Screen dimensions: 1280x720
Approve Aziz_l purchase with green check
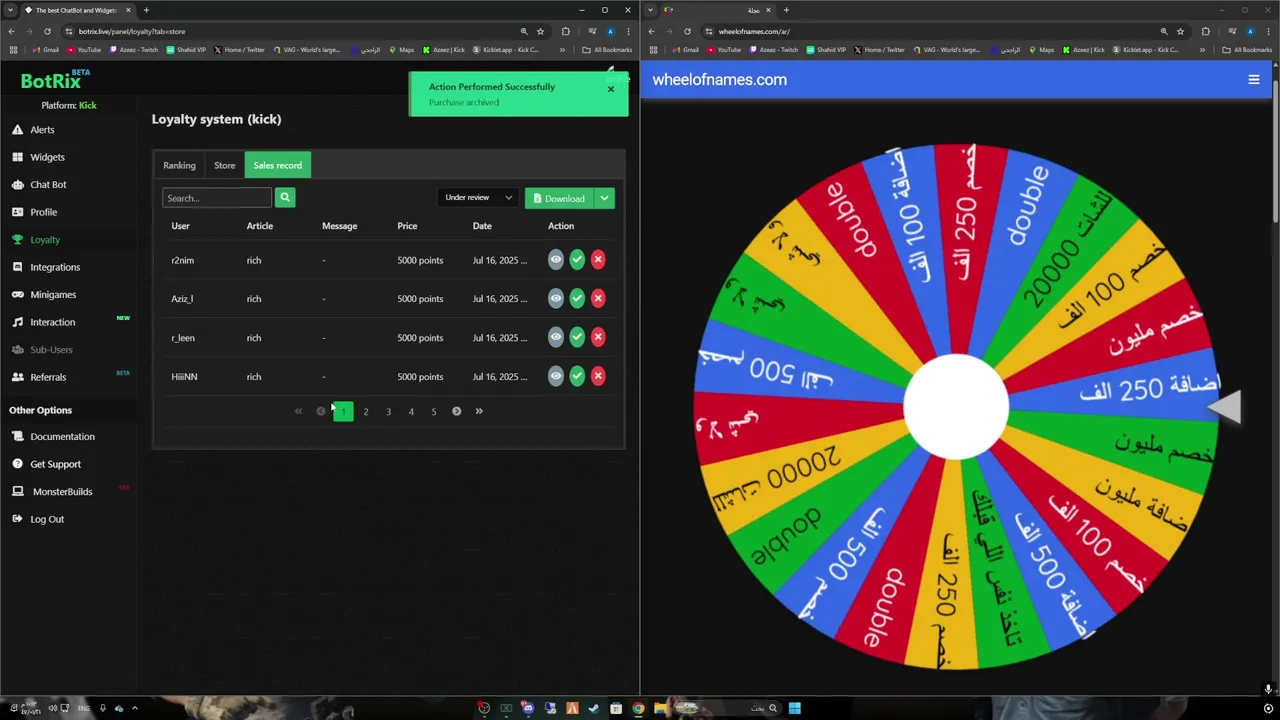pos(577,298)
